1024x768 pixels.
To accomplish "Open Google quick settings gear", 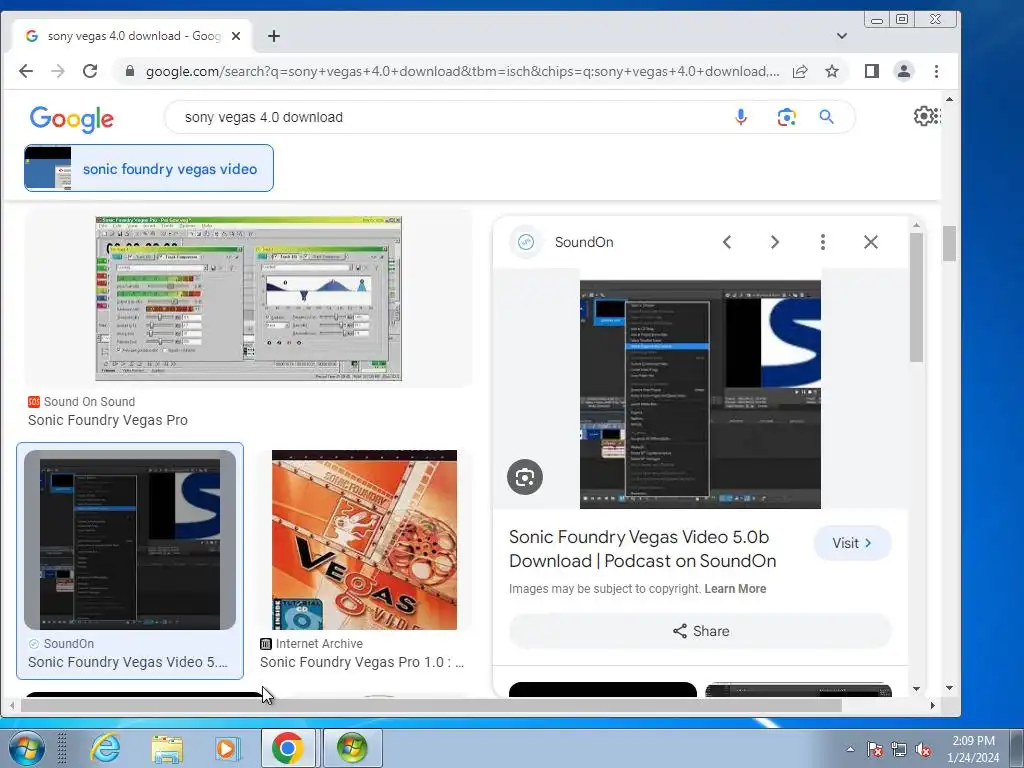I will (925, 116).
